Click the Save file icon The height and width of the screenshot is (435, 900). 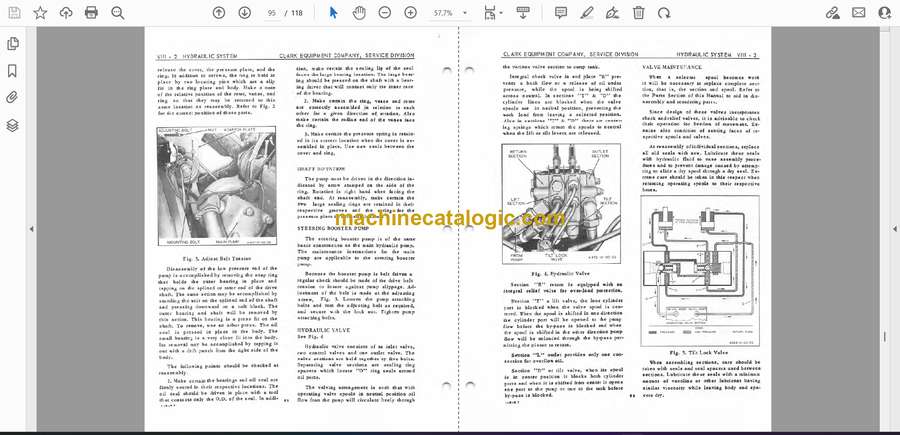(x=14, y=13)
